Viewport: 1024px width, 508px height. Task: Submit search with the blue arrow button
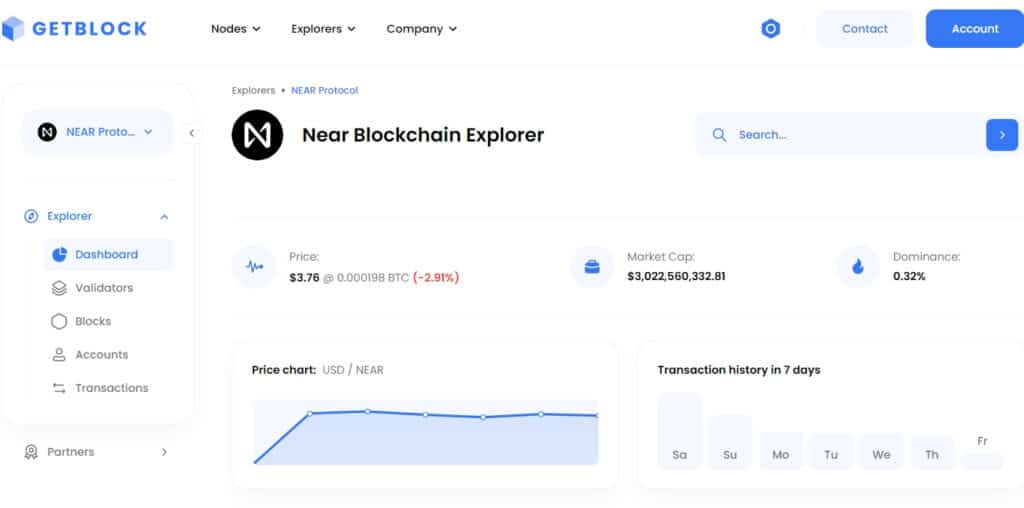pyautogui.click(x=1001, y=135)
